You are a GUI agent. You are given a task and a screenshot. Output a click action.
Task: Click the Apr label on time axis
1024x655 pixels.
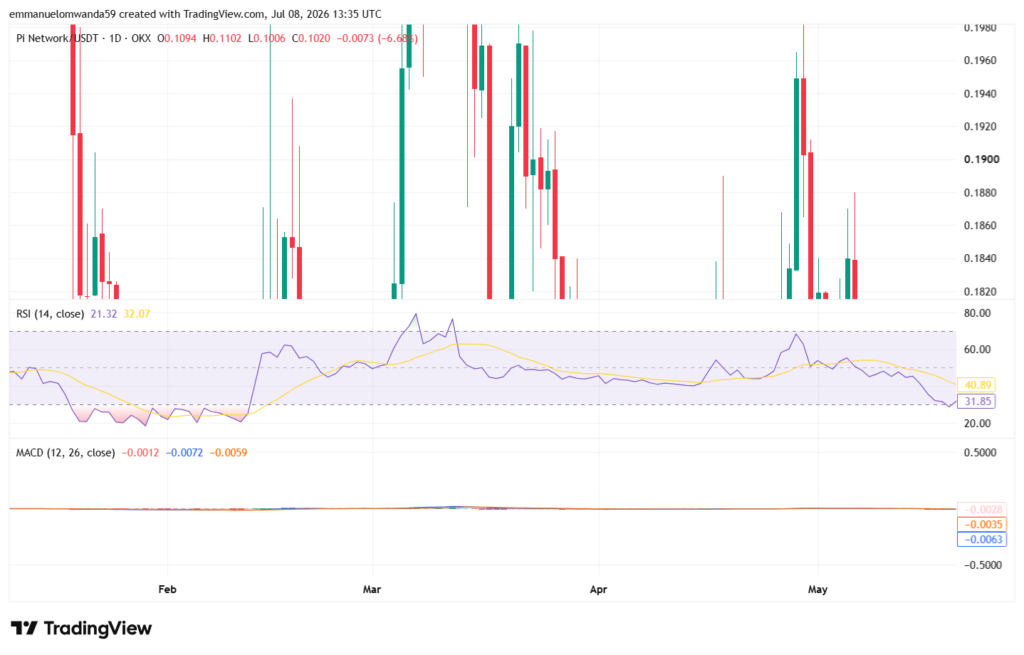(598, 589)
